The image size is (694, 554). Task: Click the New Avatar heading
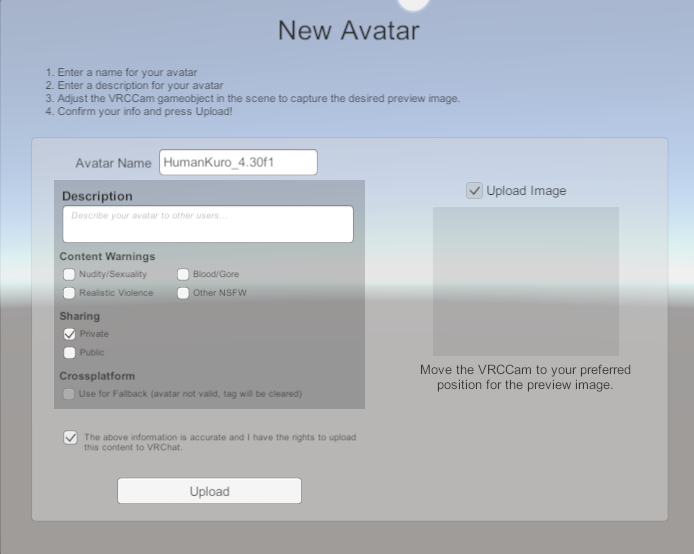pos(348,31)
